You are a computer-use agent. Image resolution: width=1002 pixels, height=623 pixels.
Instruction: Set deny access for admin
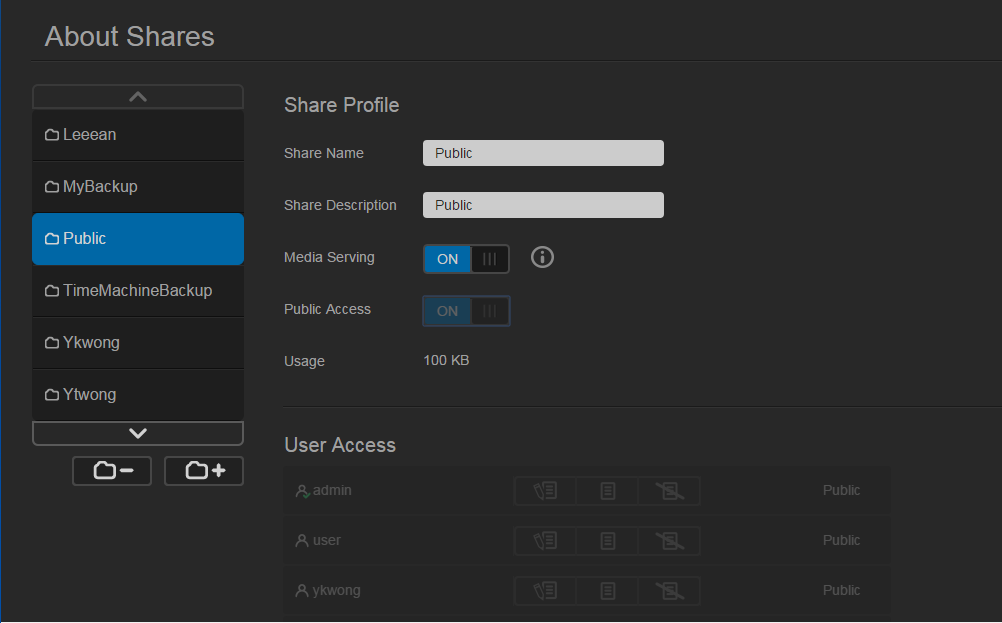coord(669,491)
